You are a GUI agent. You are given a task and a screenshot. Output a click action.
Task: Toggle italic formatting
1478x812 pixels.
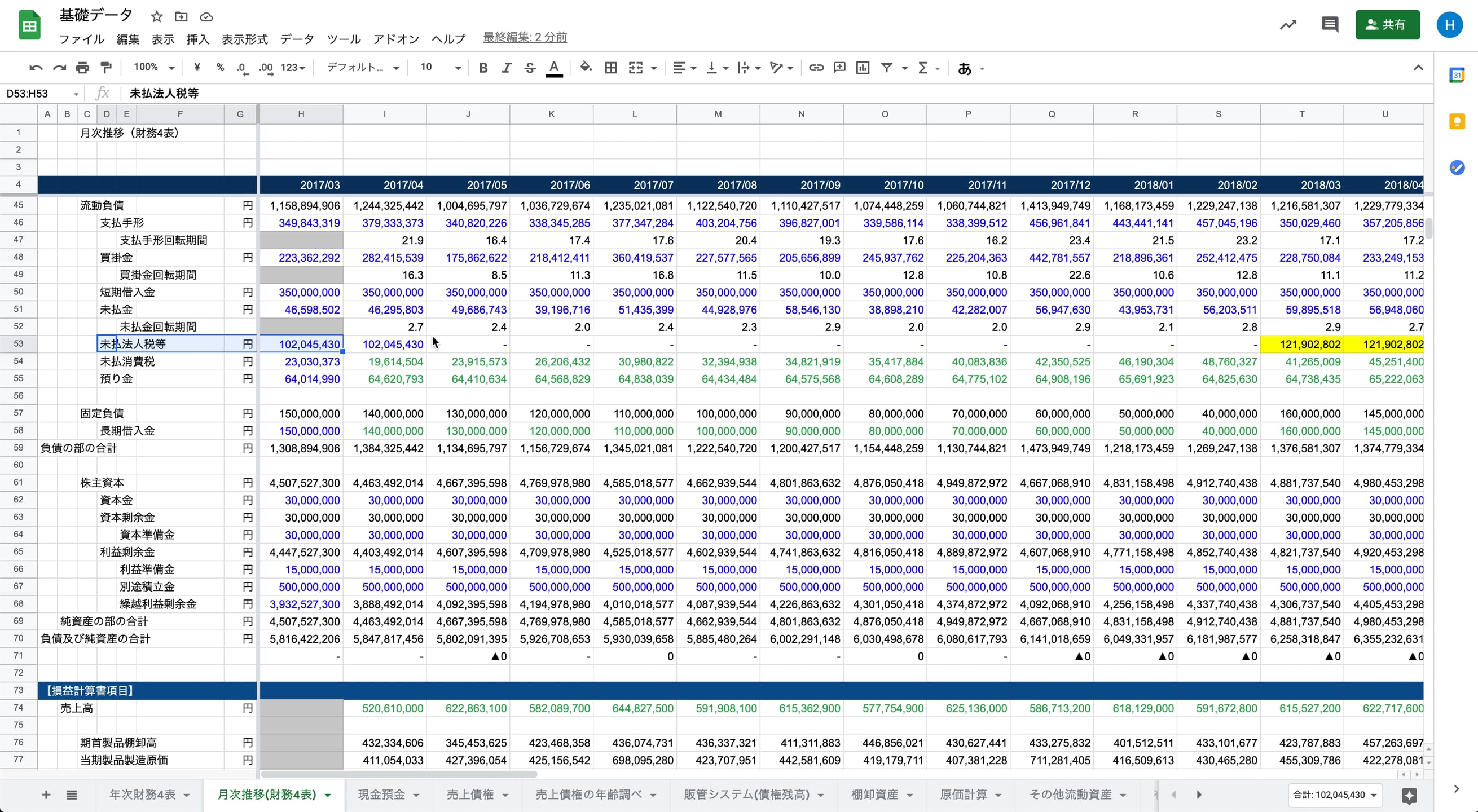pos(506,68)
